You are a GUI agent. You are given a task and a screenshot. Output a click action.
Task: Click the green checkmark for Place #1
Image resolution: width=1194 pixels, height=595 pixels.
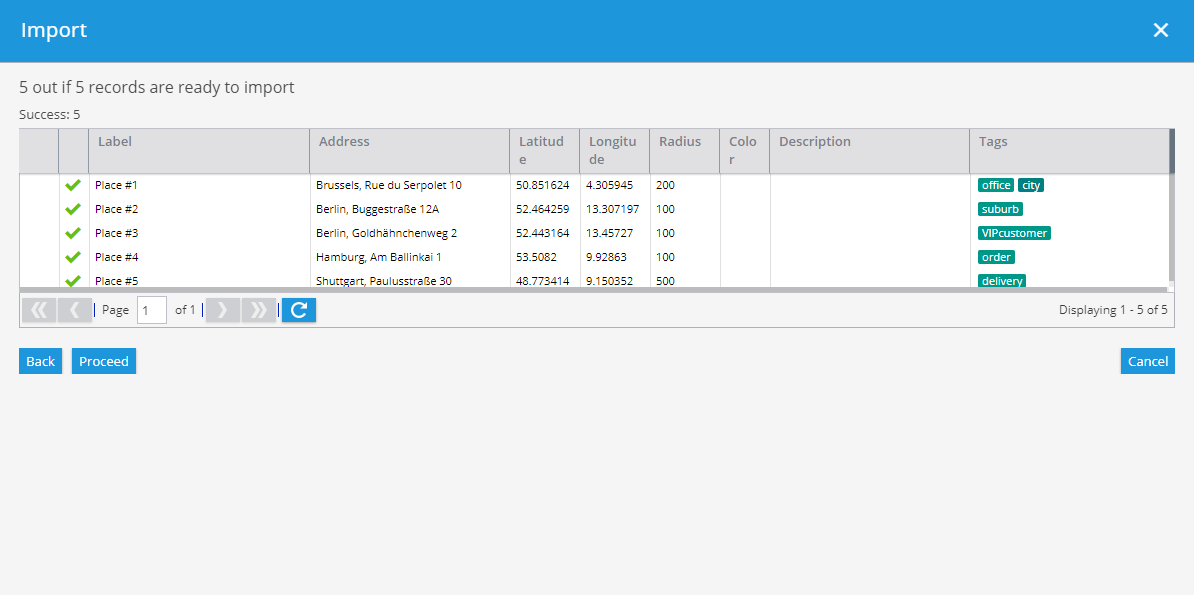[73, 185]
